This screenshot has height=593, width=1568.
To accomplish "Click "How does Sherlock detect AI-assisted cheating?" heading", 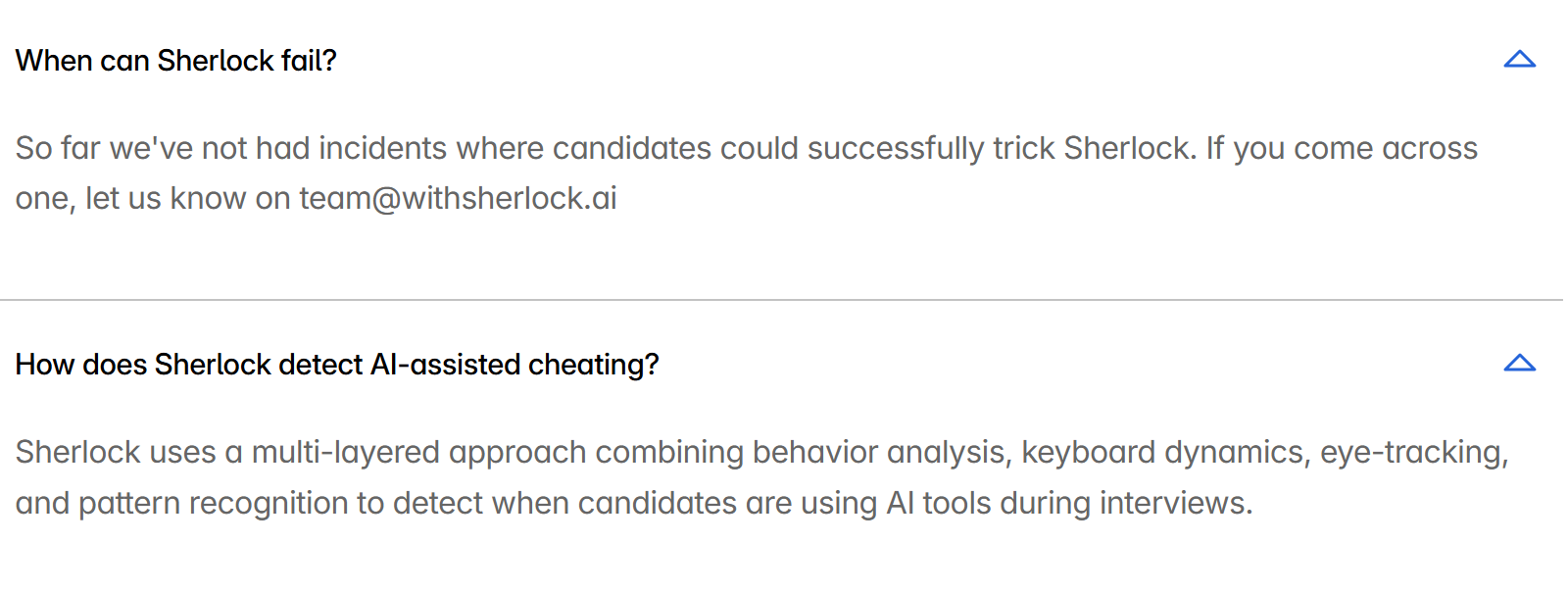I will coord(337,365).
